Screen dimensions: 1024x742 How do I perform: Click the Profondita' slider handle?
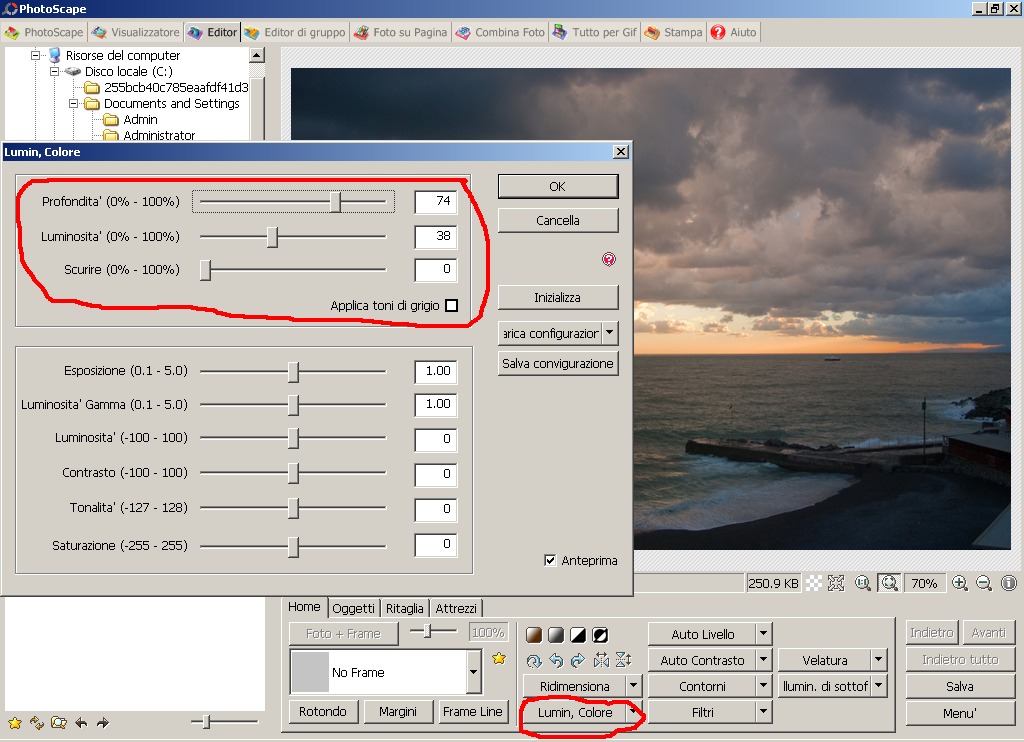(x=336, y=202)
